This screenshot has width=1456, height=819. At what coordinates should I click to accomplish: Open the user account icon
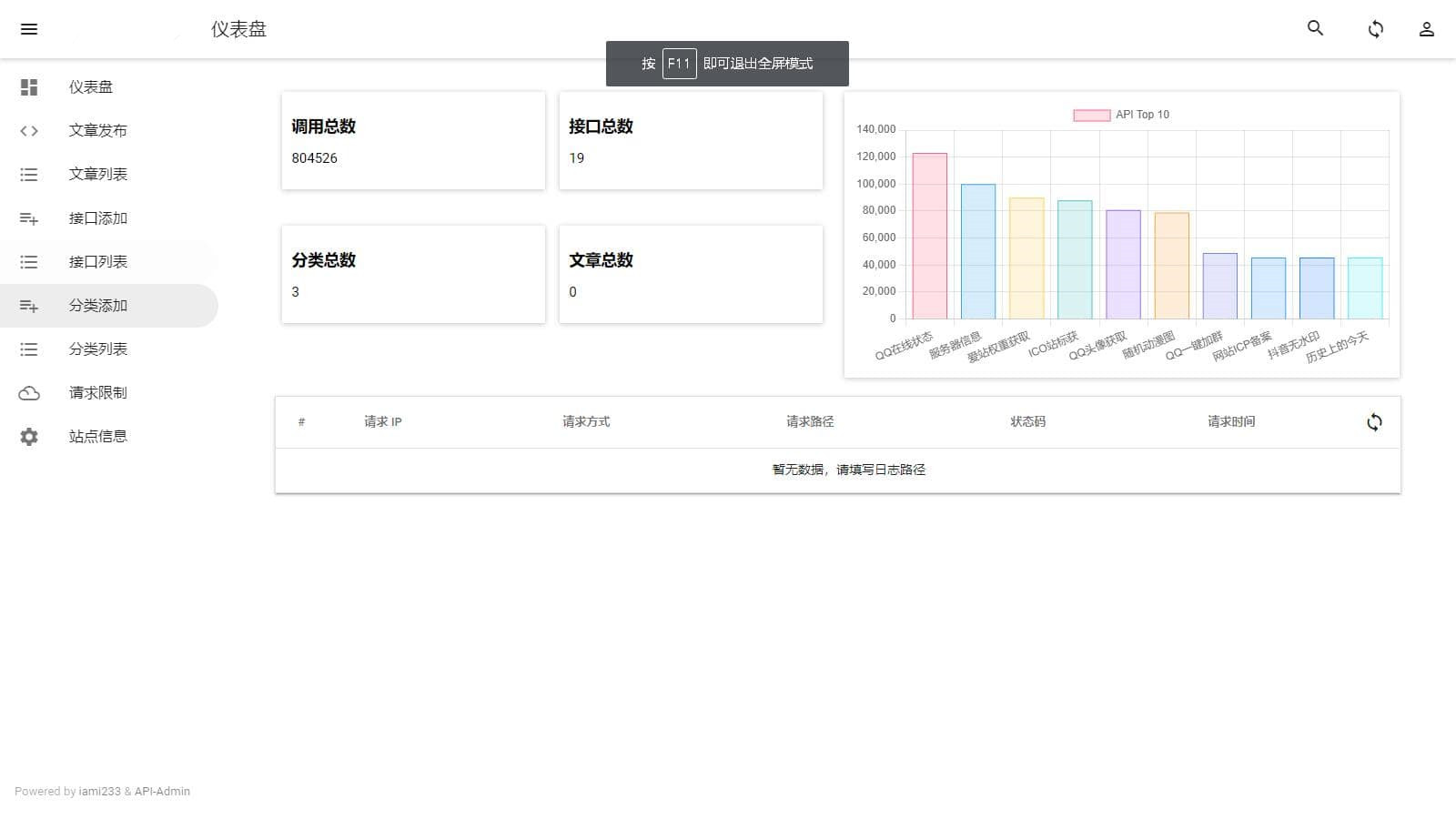point(1426,29)
